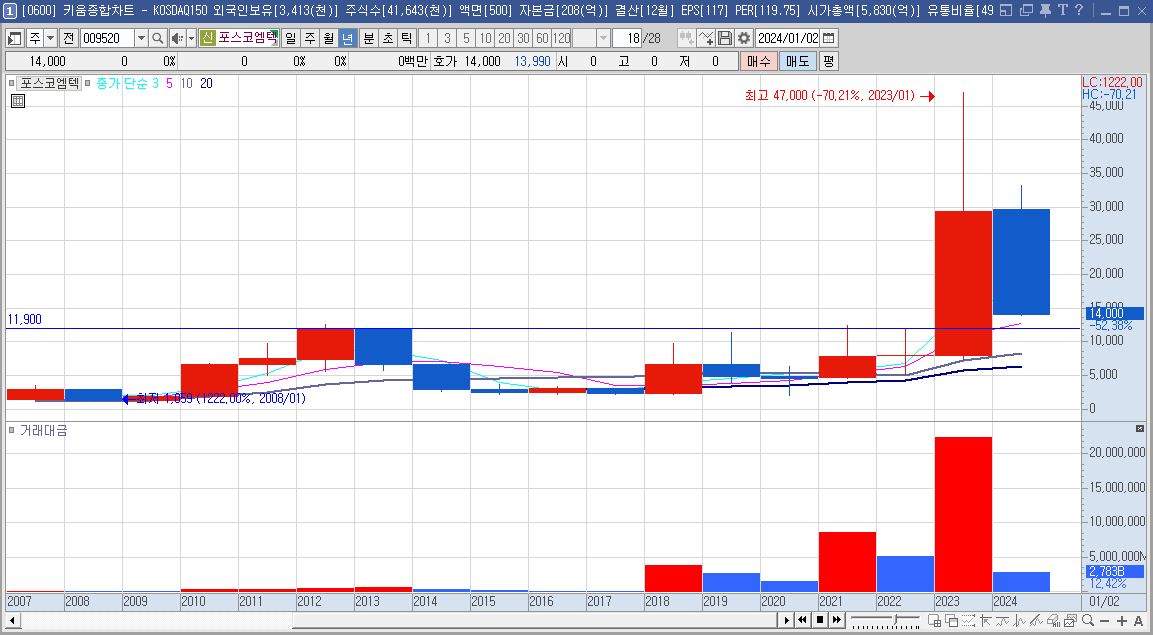The height and width of the screenshot is (635, 1153).
Task: Switch to monthly (월) chart period
Action: coord(329,38)
